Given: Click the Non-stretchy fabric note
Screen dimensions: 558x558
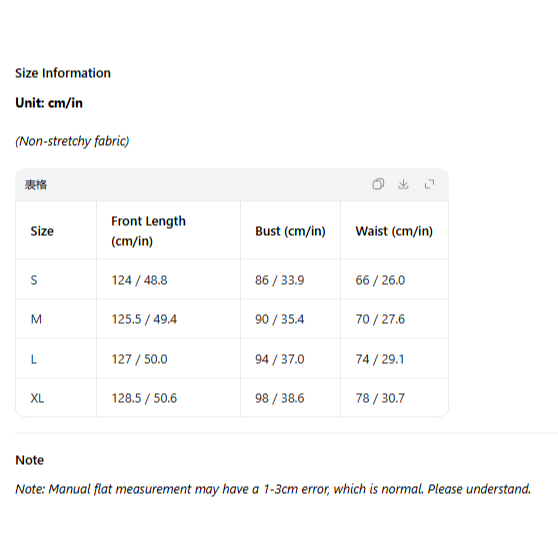Looking at the screenshot, I should point(72,141).
